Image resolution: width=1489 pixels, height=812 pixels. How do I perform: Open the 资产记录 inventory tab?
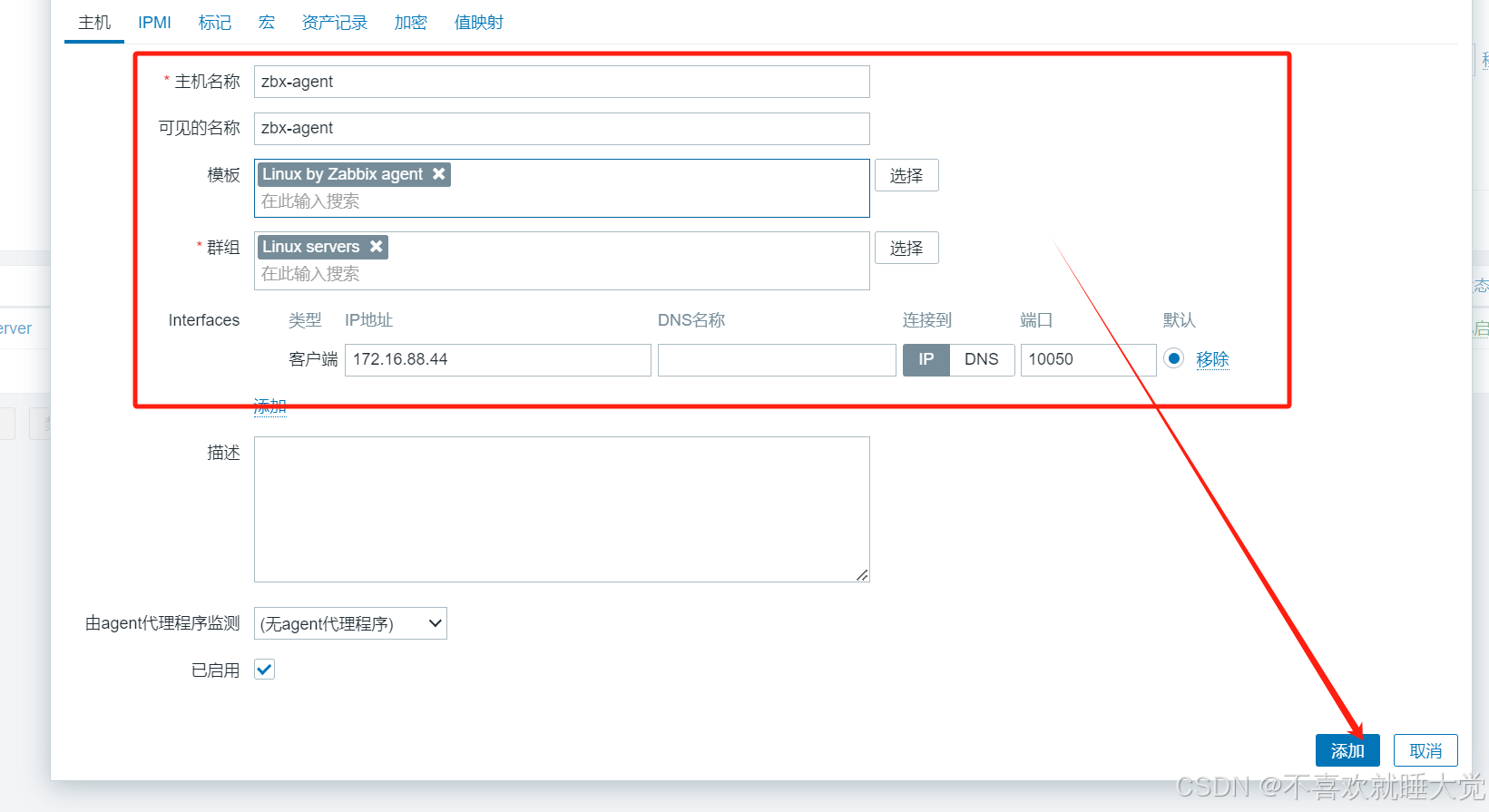[335, 23]
